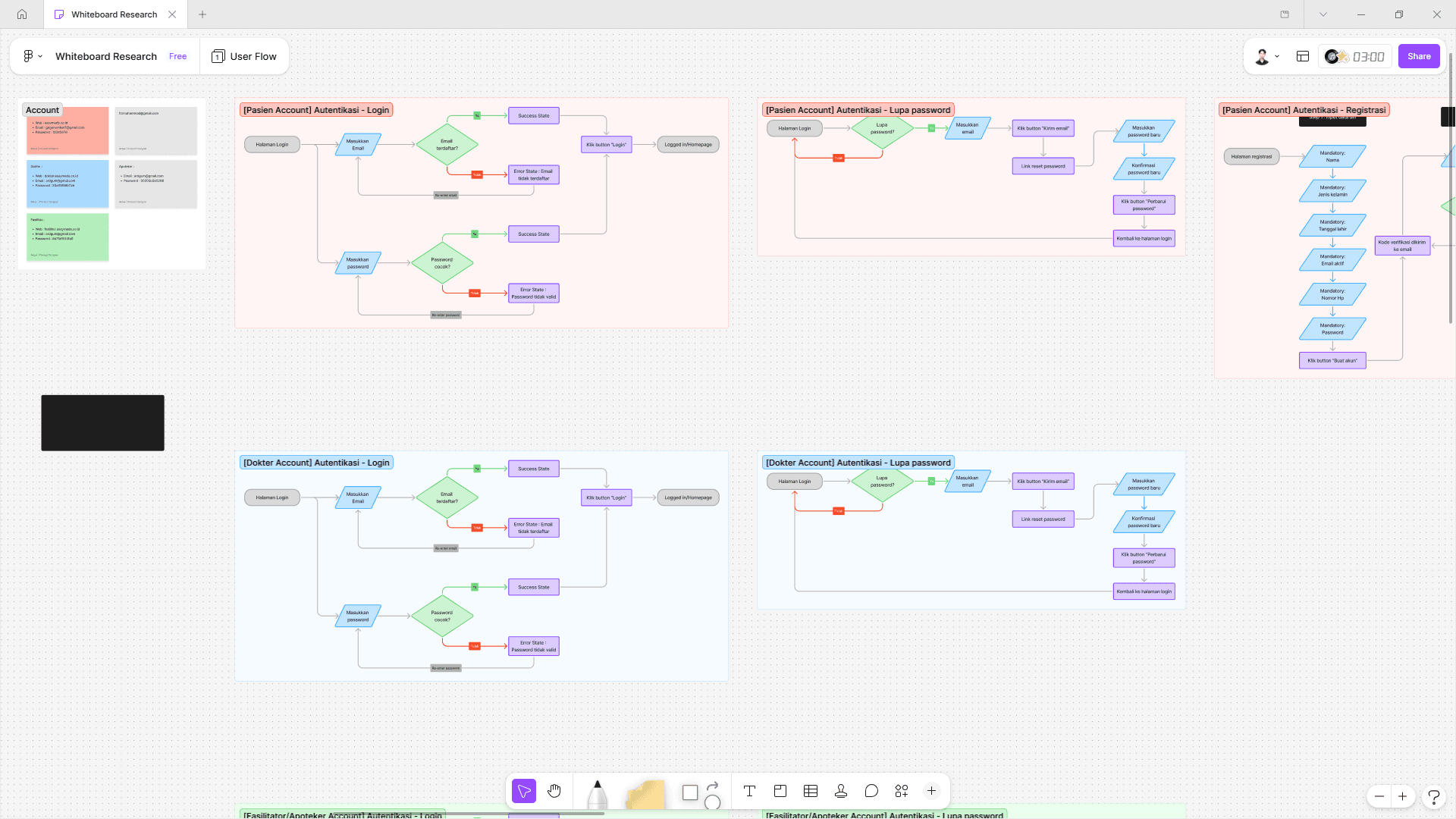This screenshot has width=1456, height=819.
Task: Open the Stamp tool
Action: [x=840, y=792]
